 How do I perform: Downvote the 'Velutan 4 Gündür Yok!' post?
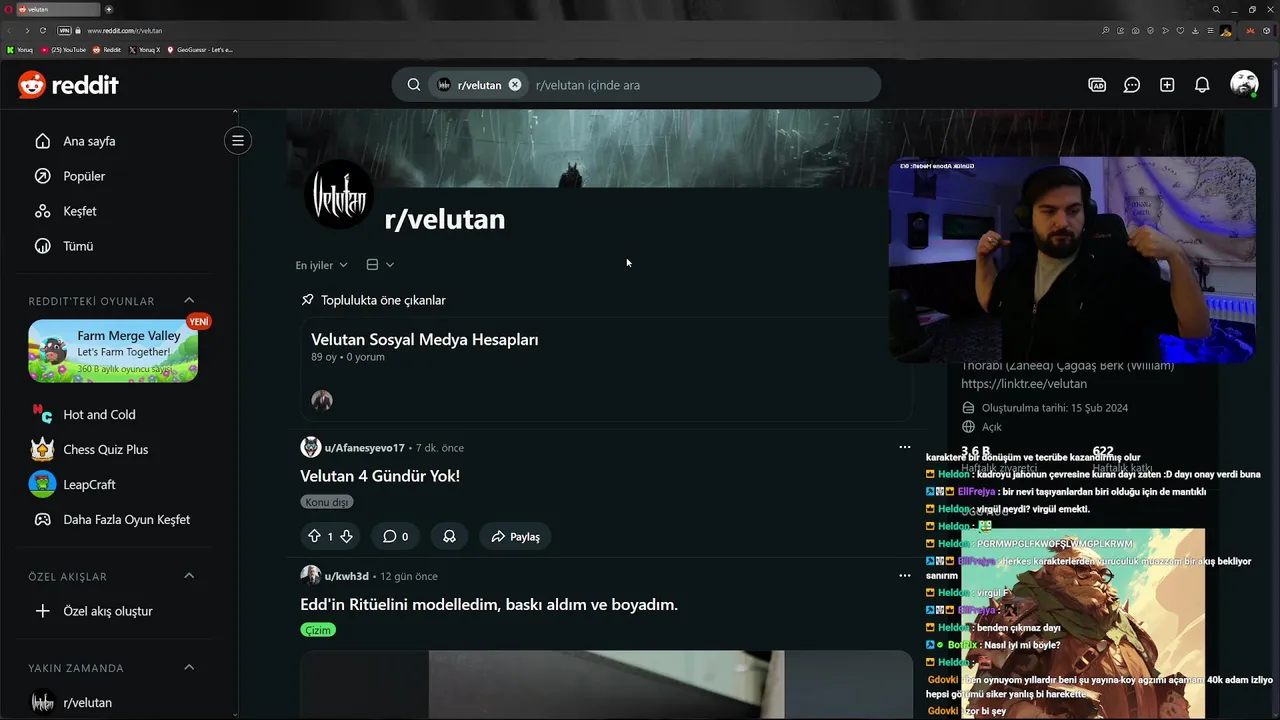[346, 537]
